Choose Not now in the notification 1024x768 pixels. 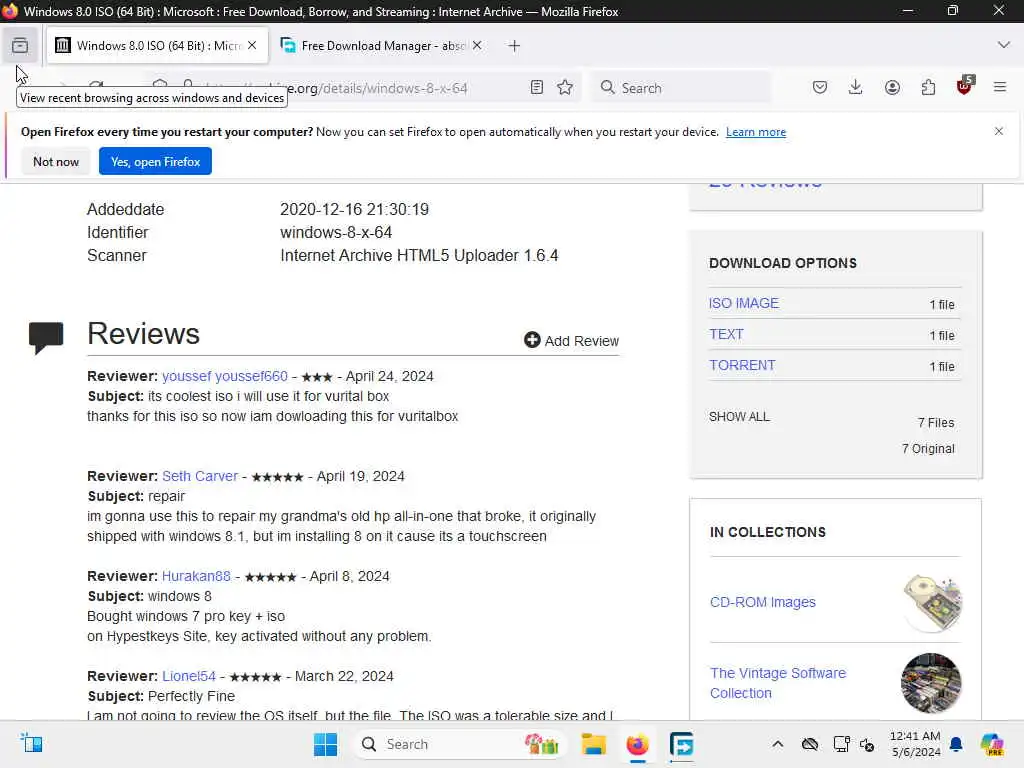pyautogui.click(x=56, y=161)
